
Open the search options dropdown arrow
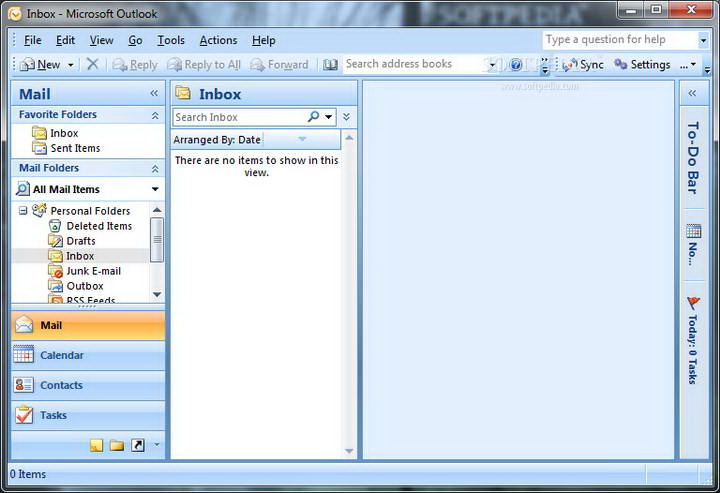coord(329,117)
